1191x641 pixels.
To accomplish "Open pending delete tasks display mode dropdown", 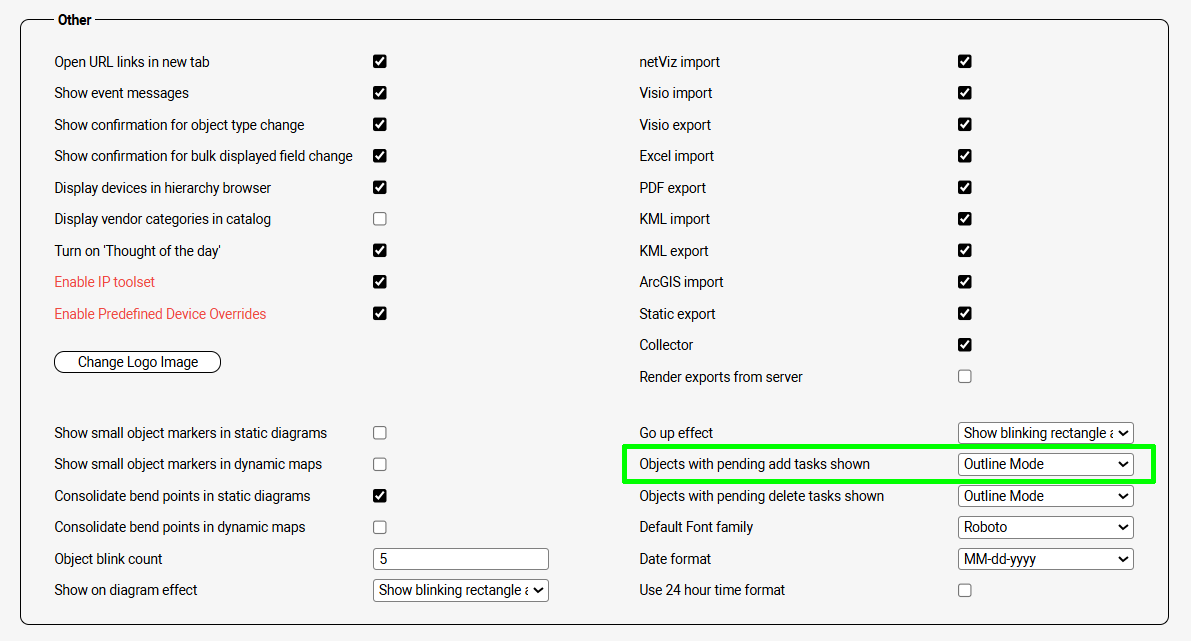I will click(1045, 496).
